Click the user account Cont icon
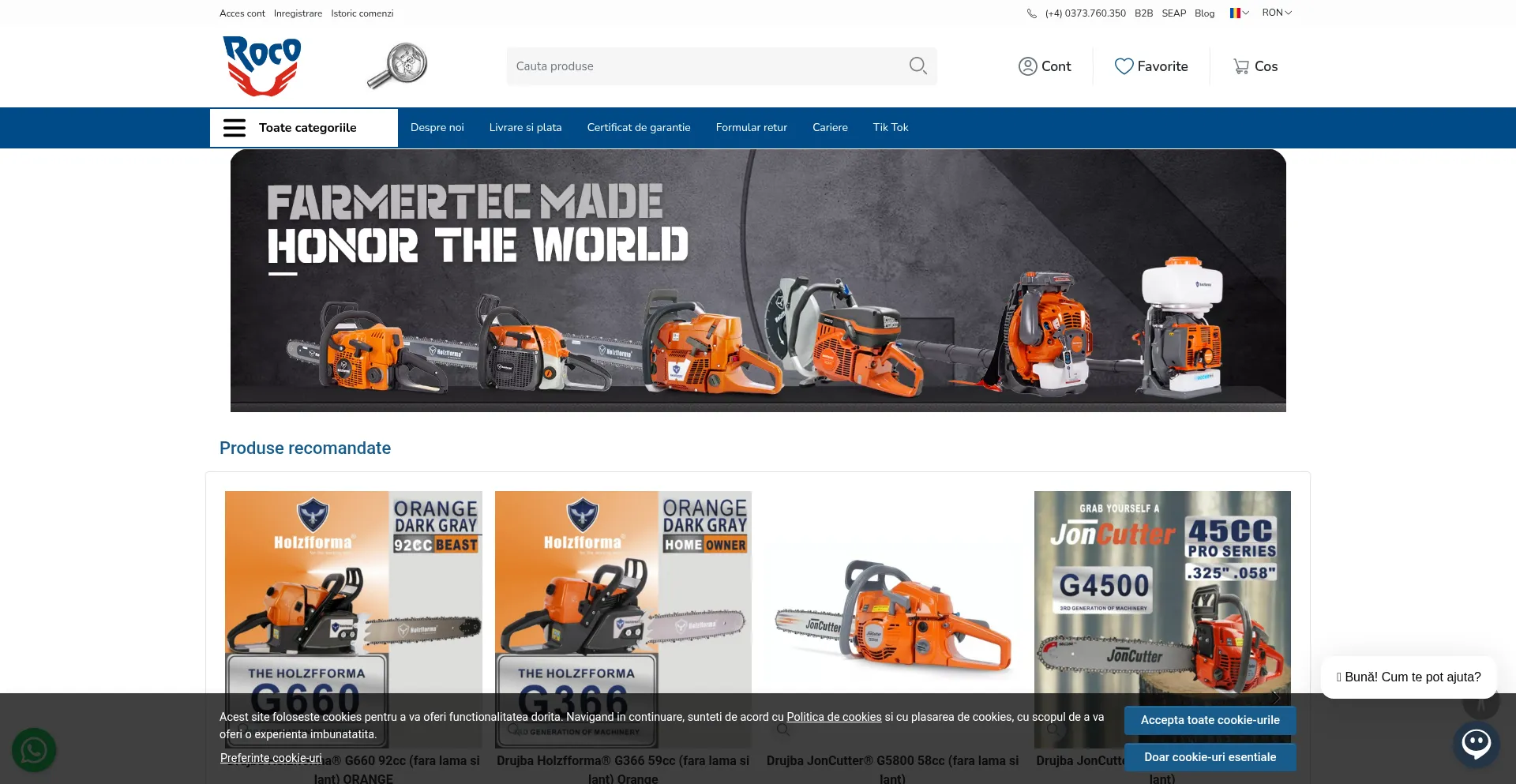Image resolution: width=1516 pixels, height=784 pixels. pos(1027,66)
